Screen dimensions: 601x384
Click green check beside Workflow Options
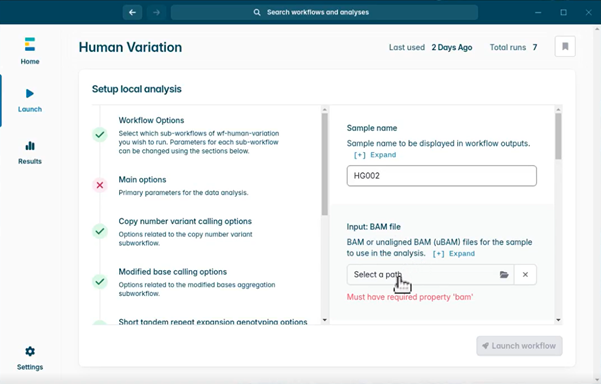pos(100,135)
